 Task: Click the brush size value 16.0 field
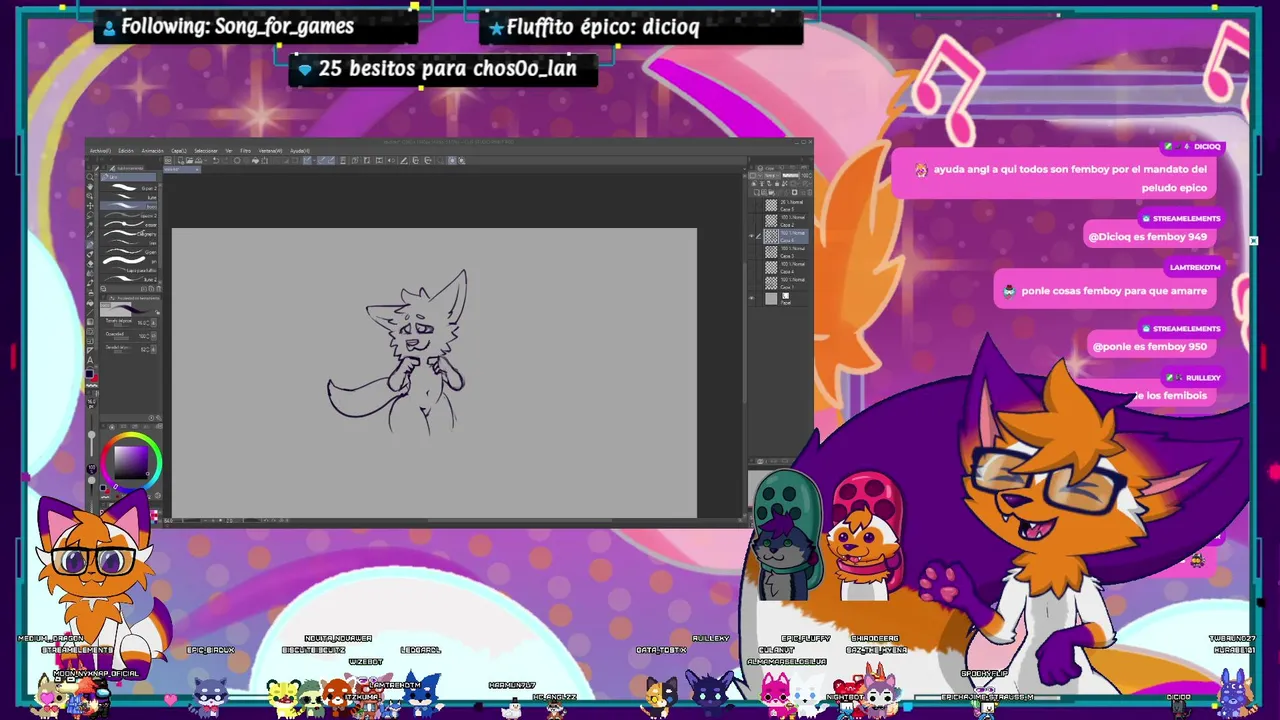pos(141,323)
